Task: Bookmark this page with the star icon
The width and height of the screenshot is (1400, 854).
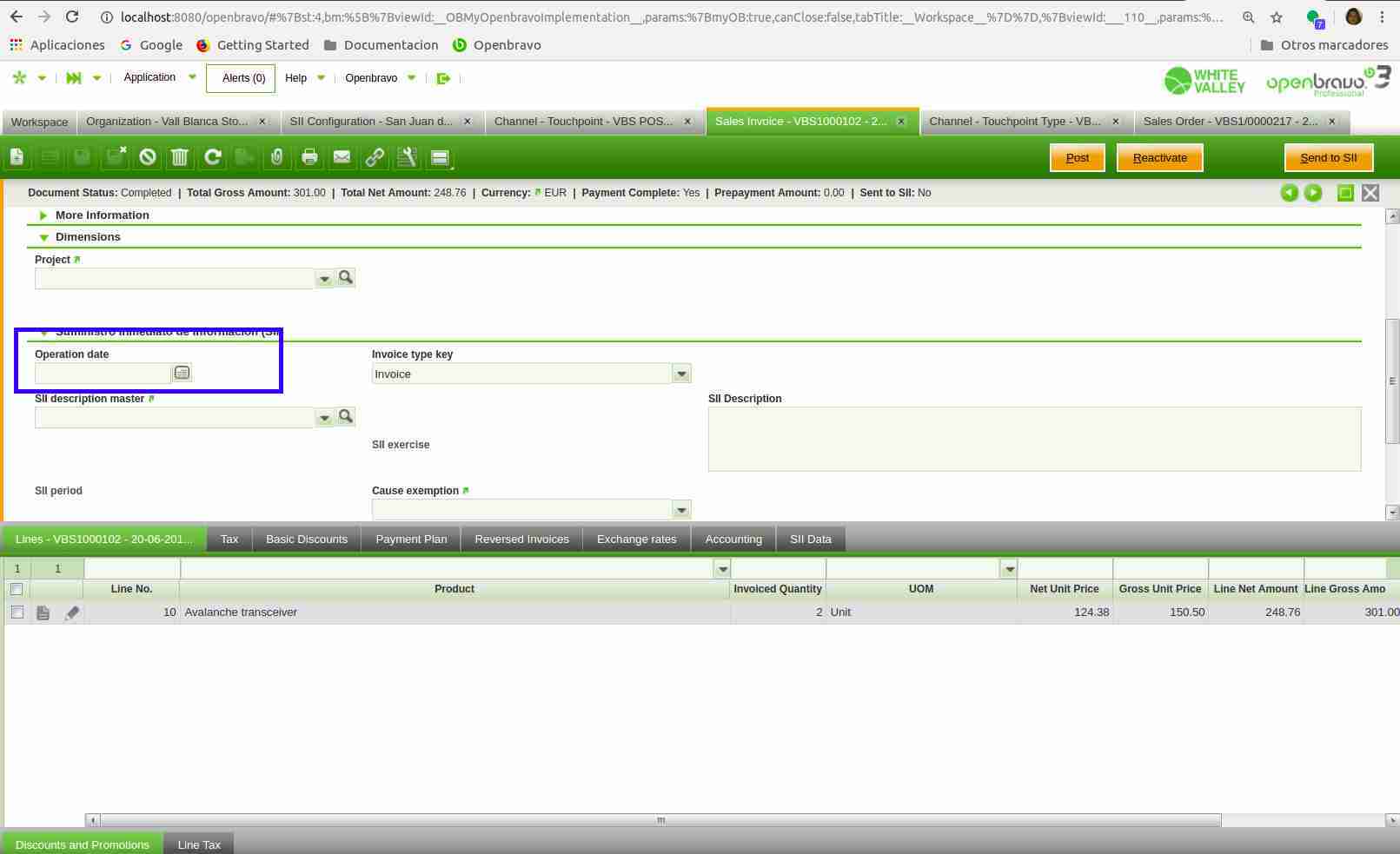Action: pos(1277,17)
